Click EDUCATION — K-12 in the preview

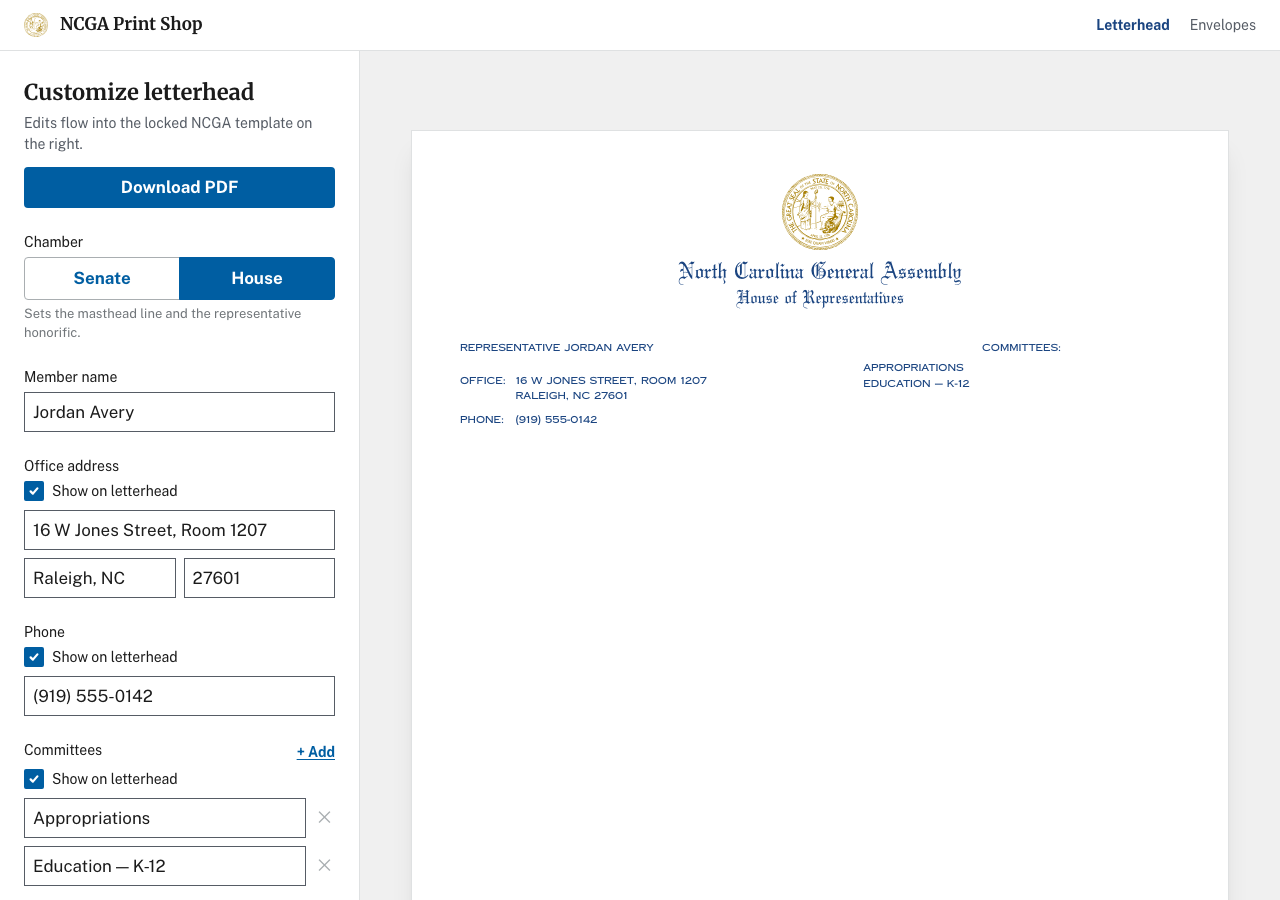coord(916,384)
